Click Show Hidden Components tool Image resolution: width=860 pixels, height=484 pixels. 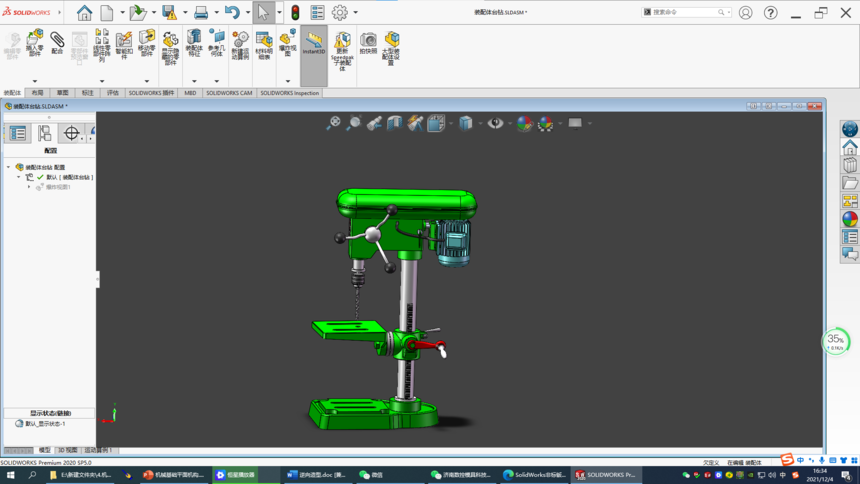tap(170, 48)
